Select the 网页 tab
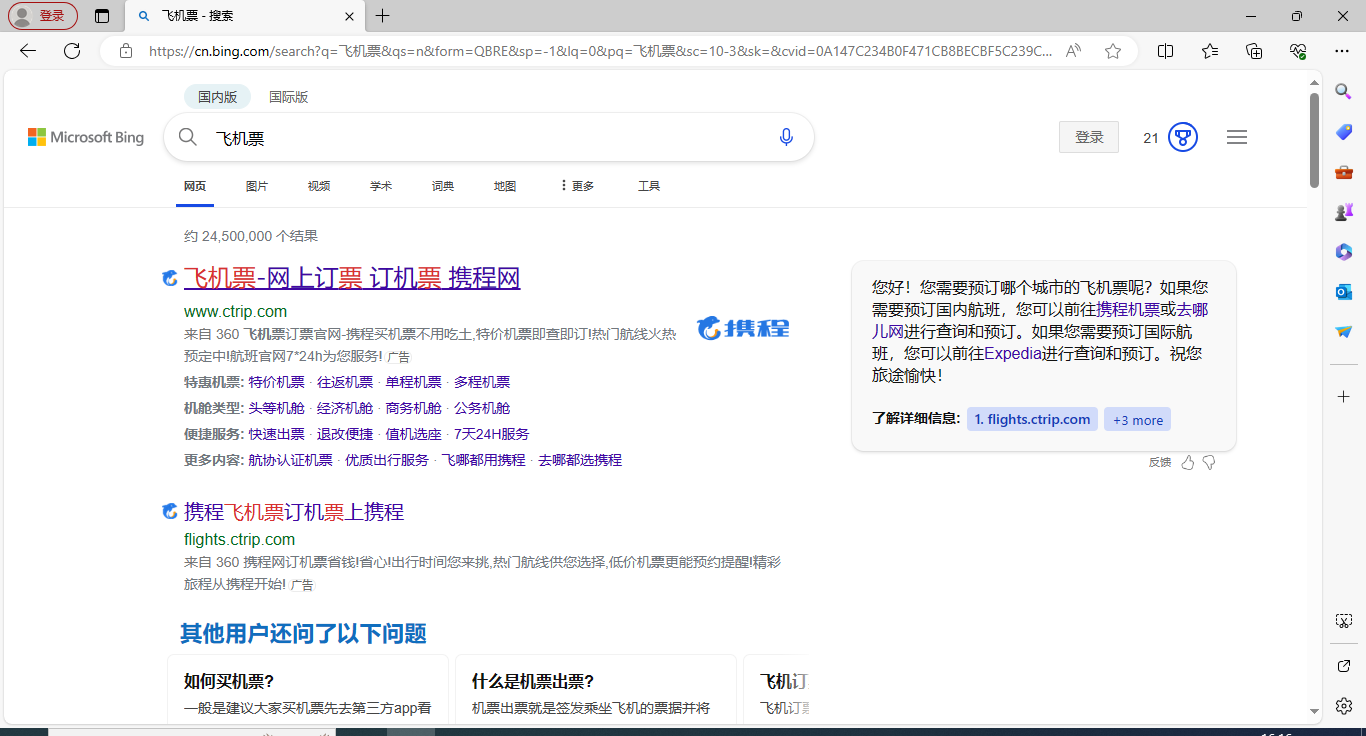The image size is (1366, 736). pyautogui.click(x=195, y=186)
